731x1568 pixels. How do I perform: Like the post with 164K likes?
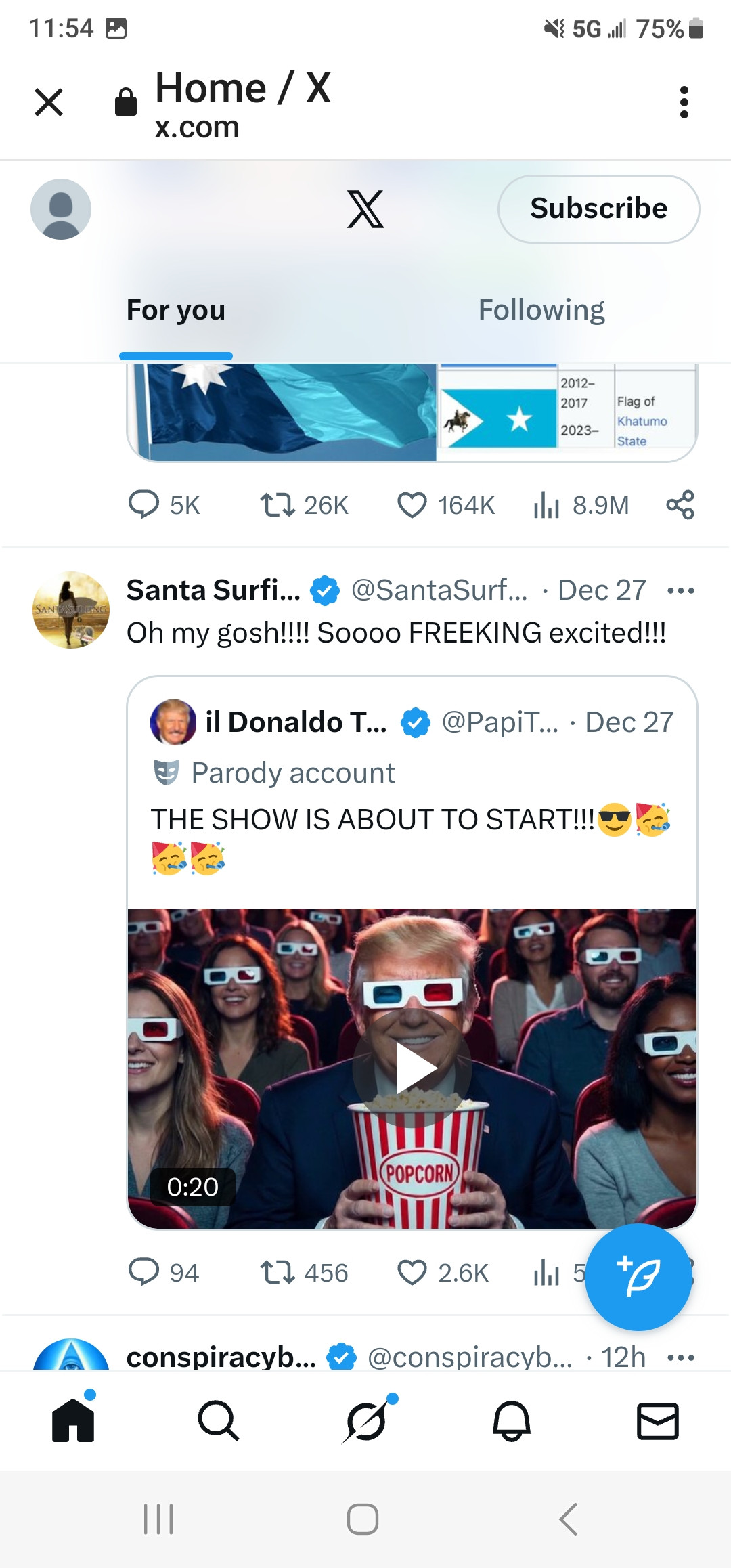412,505
